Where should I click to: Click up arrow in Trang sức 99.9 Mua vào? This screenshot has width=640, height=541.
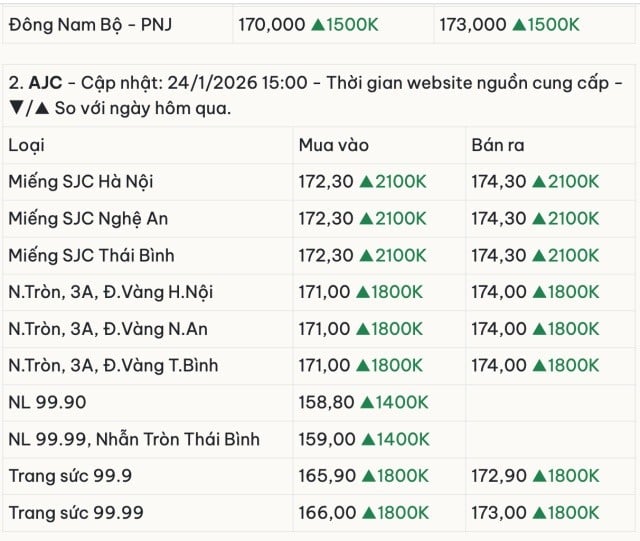[x=367, y=476]
